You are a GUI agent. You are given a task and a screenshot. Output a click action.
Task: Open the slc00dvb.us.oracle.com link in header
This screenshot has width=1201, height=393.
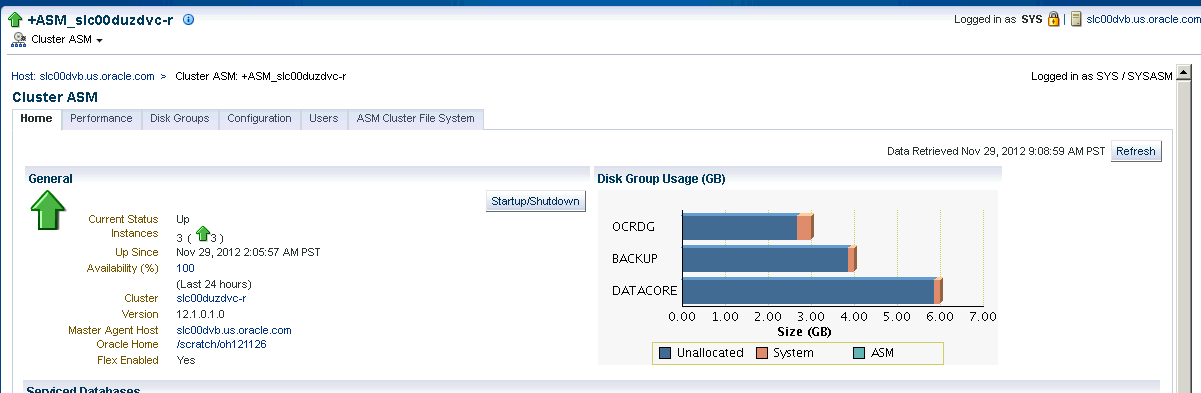(1144, 20)
